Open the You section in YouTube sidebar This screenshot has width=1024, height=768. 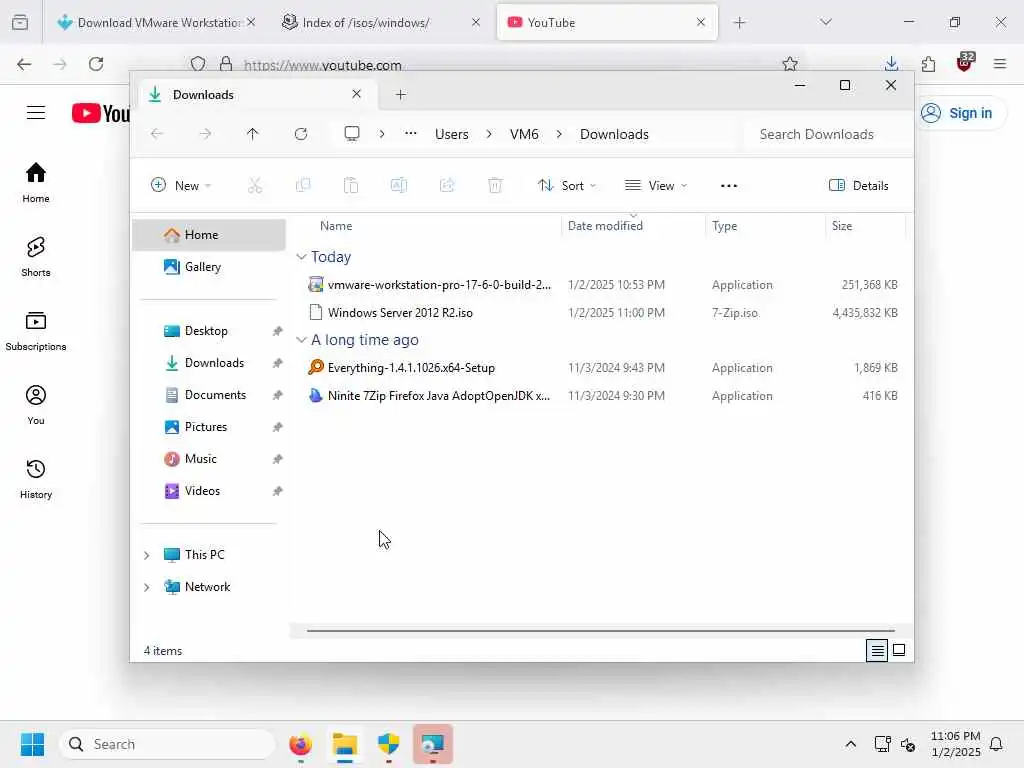pyautogui.click(x=36, y=405)
